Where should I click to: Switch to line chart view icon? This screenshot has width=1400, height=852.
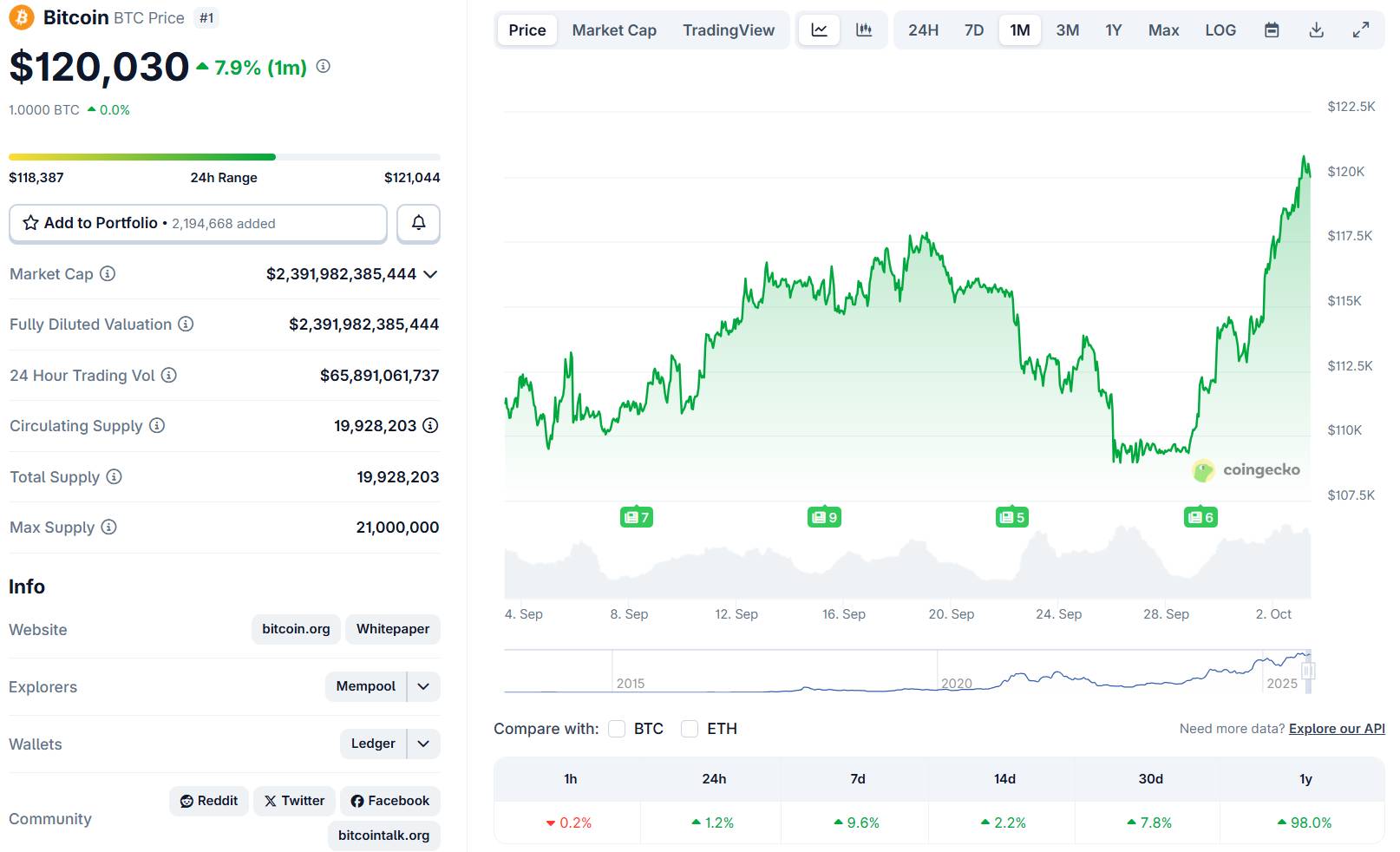click(819, 30)
